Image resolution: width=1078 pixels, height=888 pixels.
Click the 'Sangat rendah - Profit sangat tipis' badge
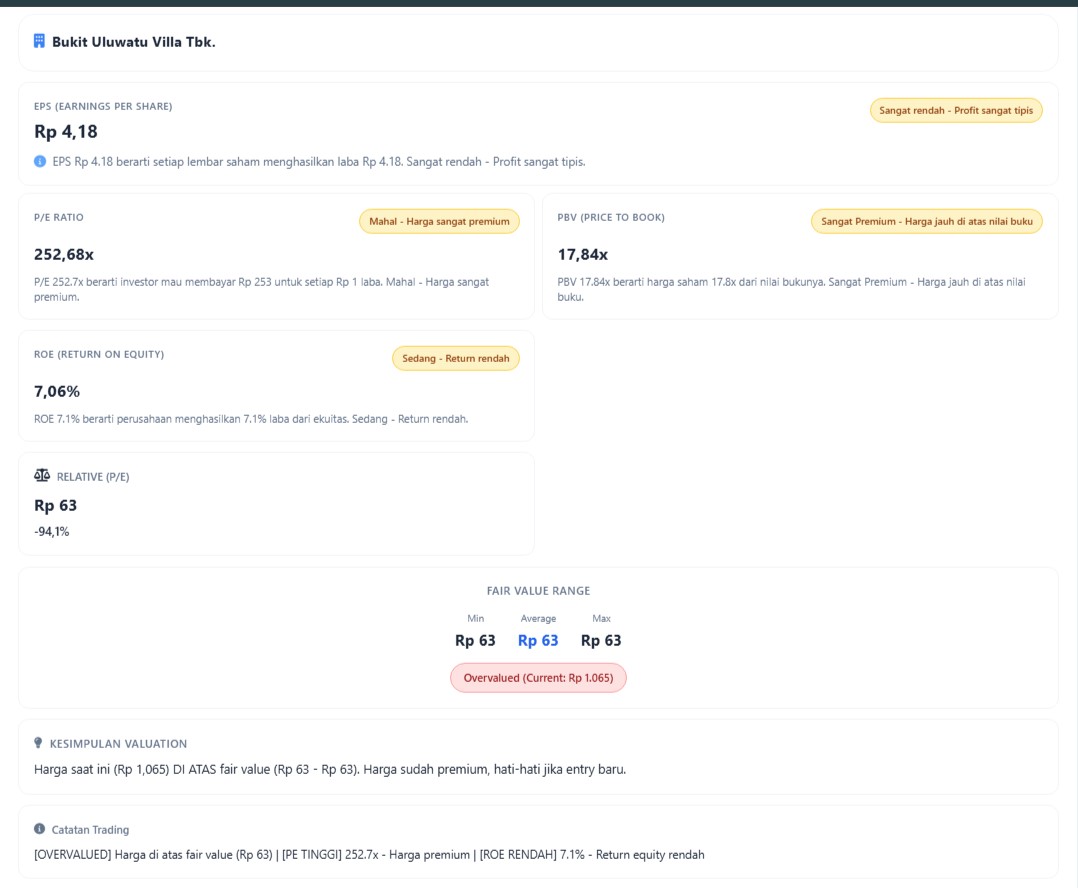tap(955, 110)
